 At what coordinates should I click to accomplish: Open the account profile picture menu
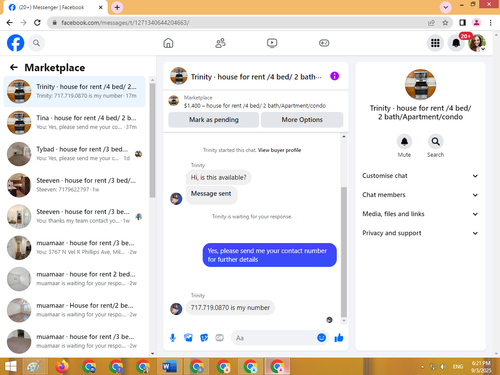coord(477,43)
